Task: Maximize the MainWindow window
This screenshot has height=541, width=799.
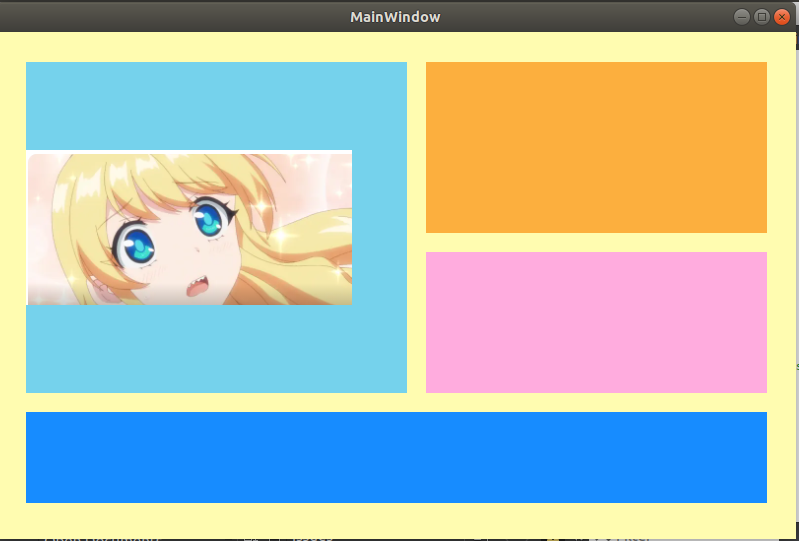Action: click(x=762, y=17)
